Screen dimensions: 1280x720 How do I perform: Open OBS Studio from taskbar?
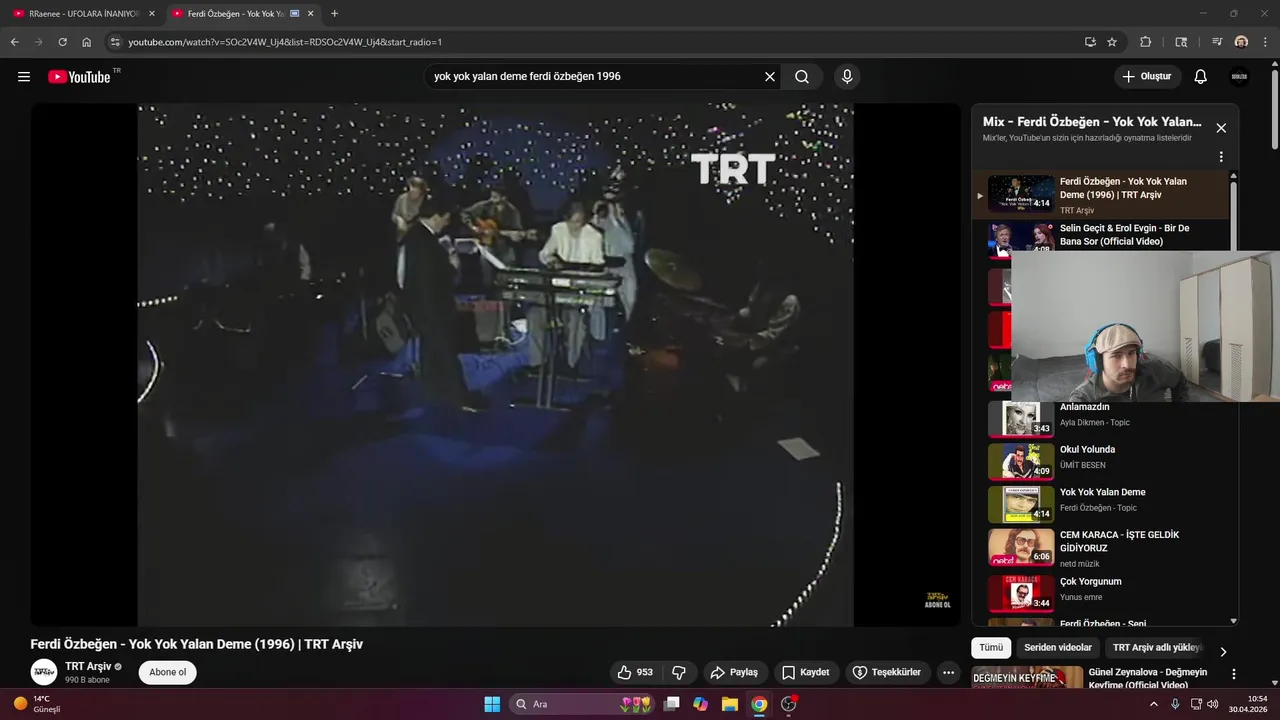tap(788, 704)
